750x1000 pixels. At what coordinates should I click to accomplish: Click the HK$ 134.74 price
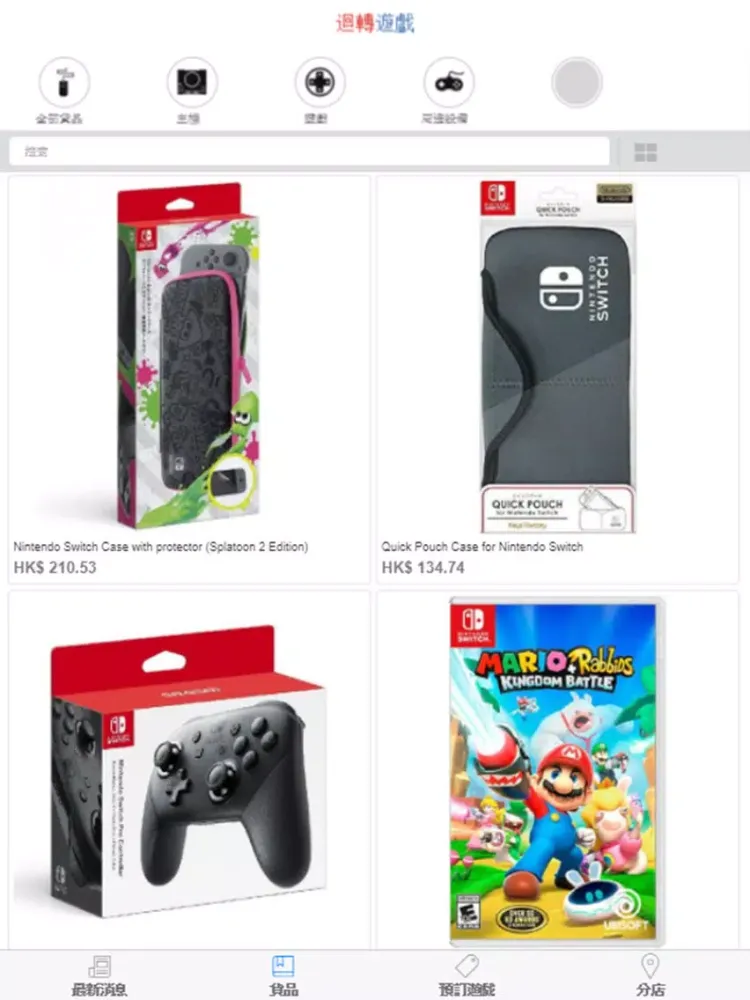click(x=423, y=567)
